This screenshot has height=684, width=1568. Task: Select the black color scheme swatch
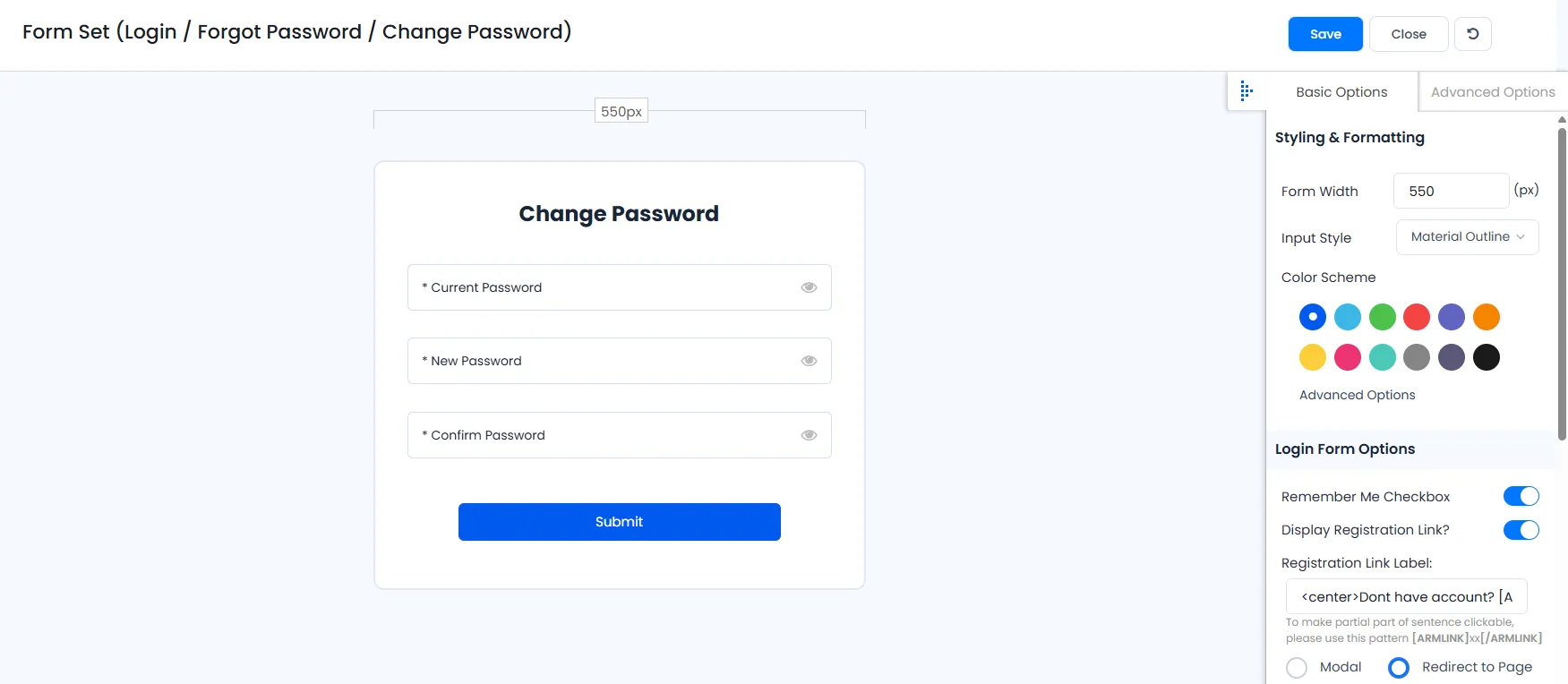pos(1486,356)
